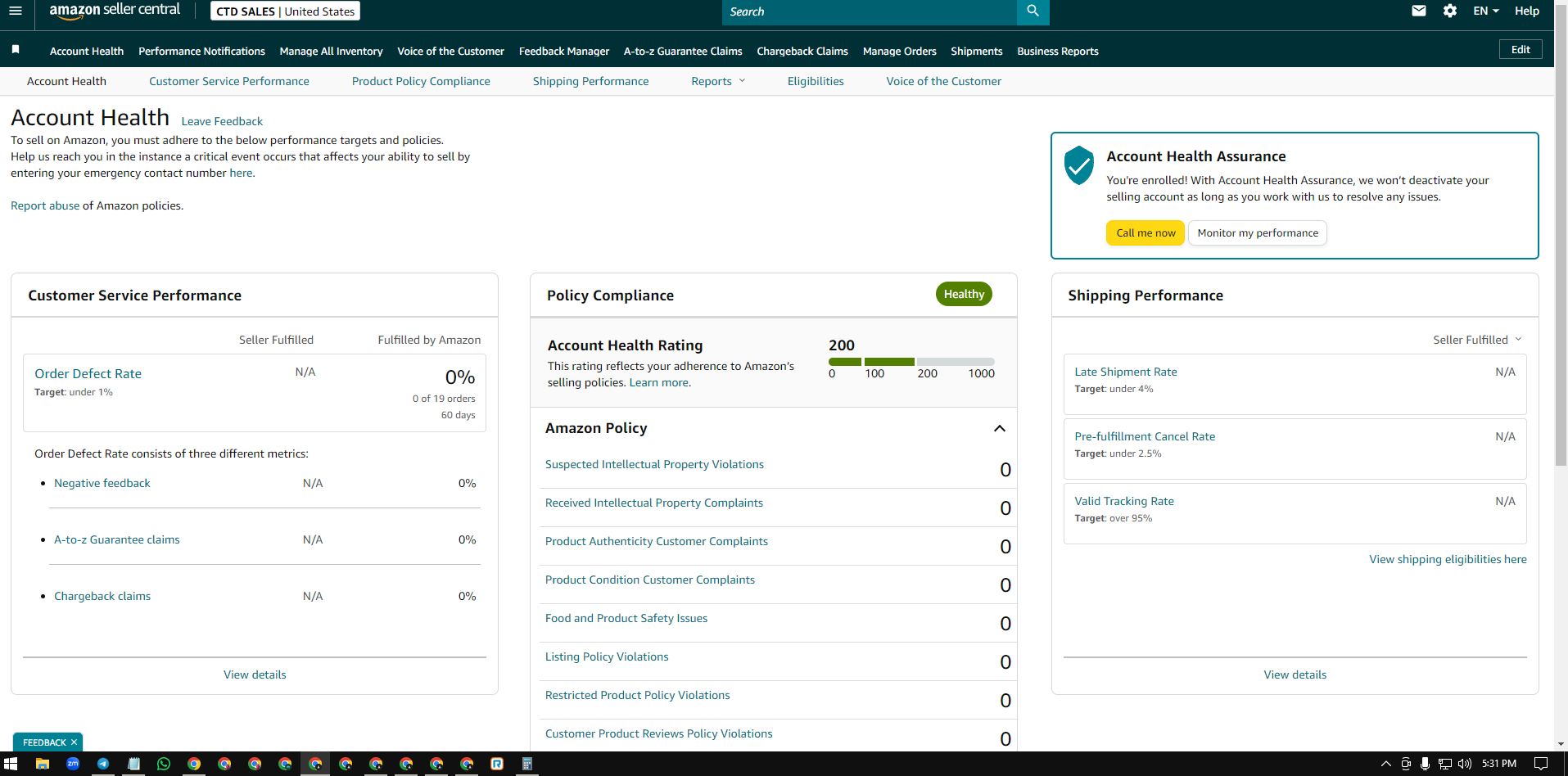Open the settings gear icon

point(1450,11)
